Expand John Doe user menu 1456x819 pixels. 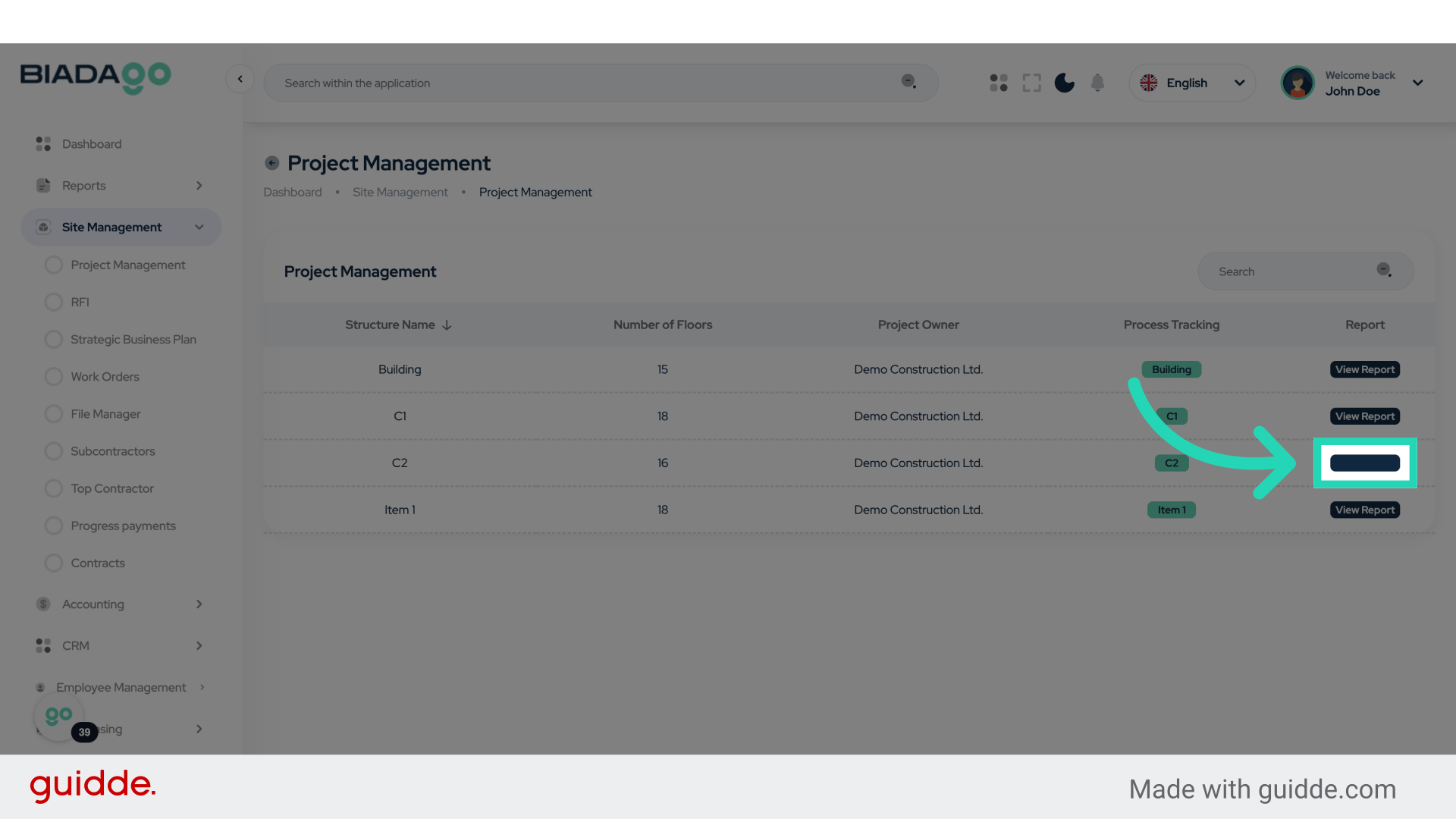[1417, 83]
